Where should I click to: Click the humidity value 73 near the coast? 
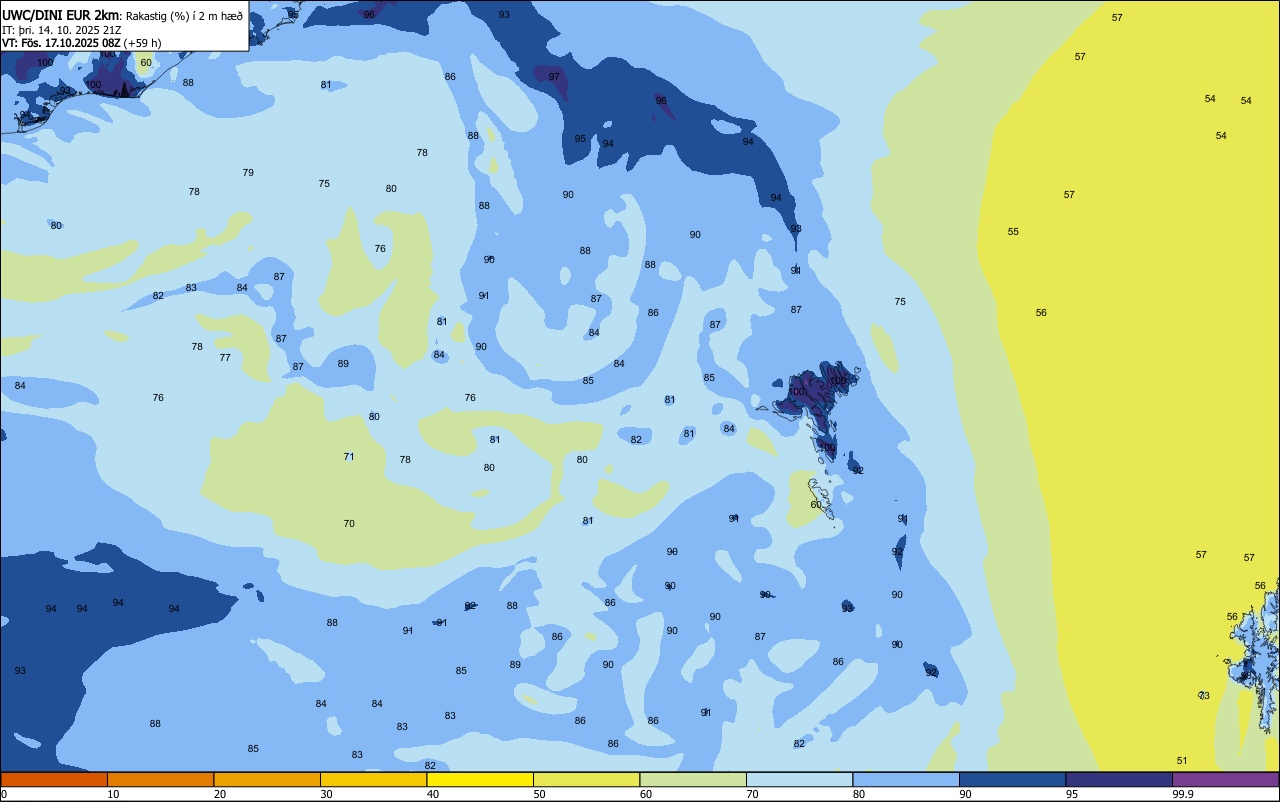[x=1204, y=696]
